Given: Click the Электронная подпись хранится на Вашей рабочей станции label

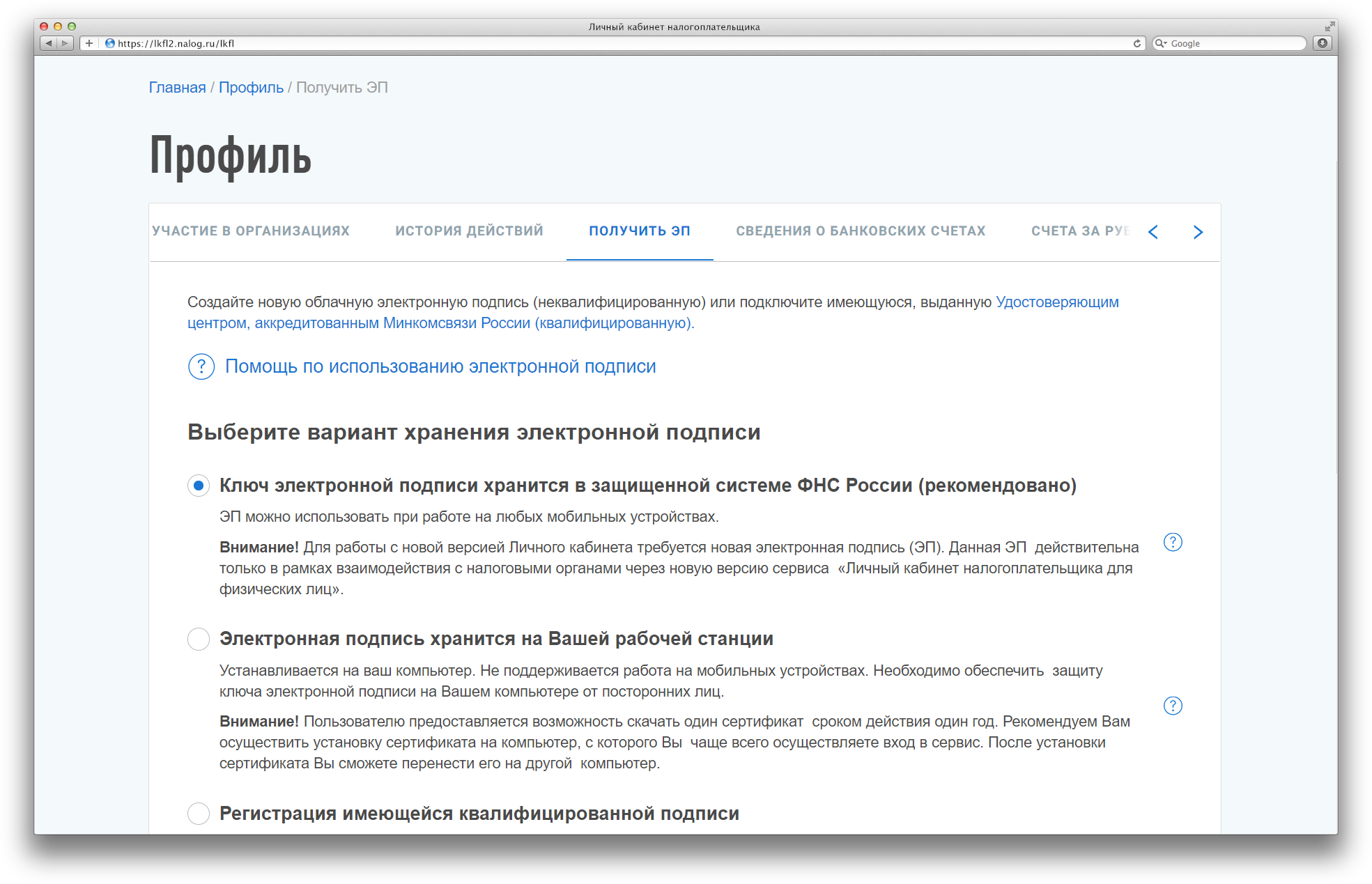Looking at the screenshot, I should [496, 639].
